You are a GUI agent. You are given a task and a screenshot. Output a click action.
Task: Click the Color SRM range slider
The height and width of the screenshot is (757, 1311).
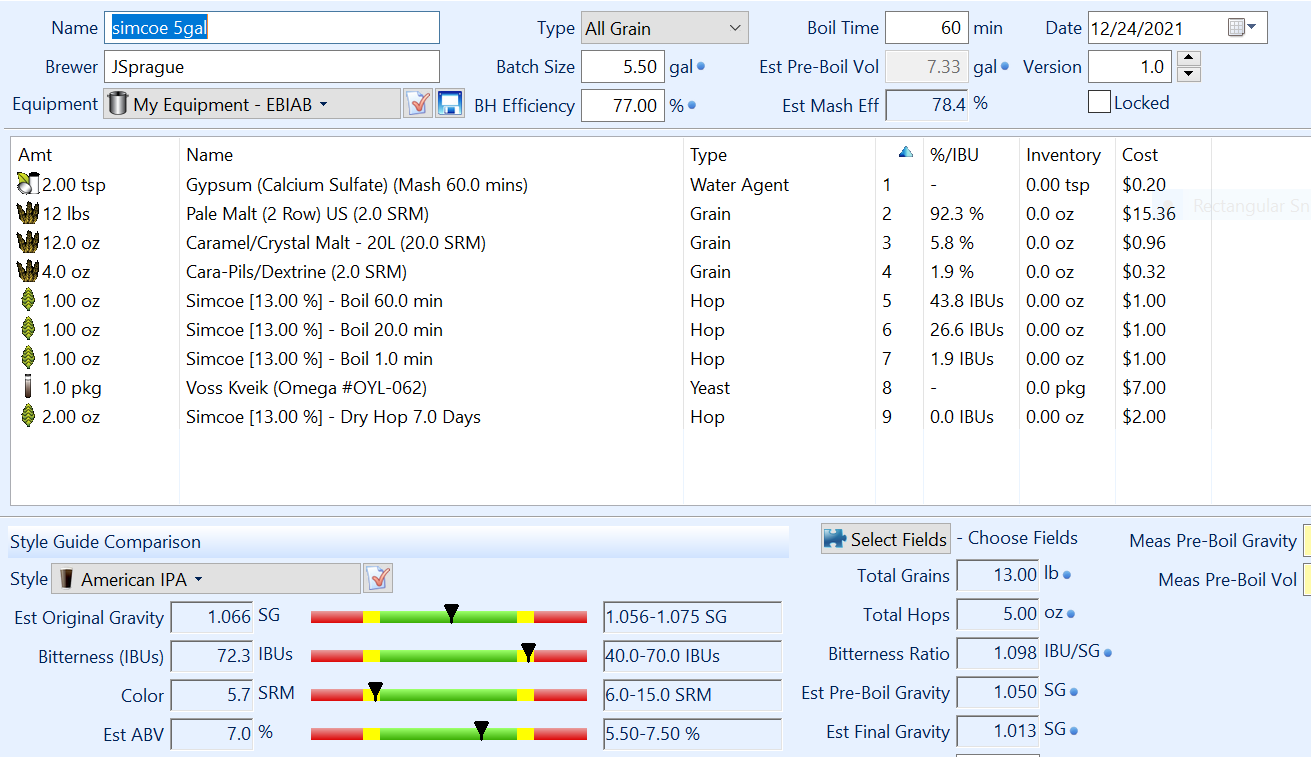click(449, 694)
